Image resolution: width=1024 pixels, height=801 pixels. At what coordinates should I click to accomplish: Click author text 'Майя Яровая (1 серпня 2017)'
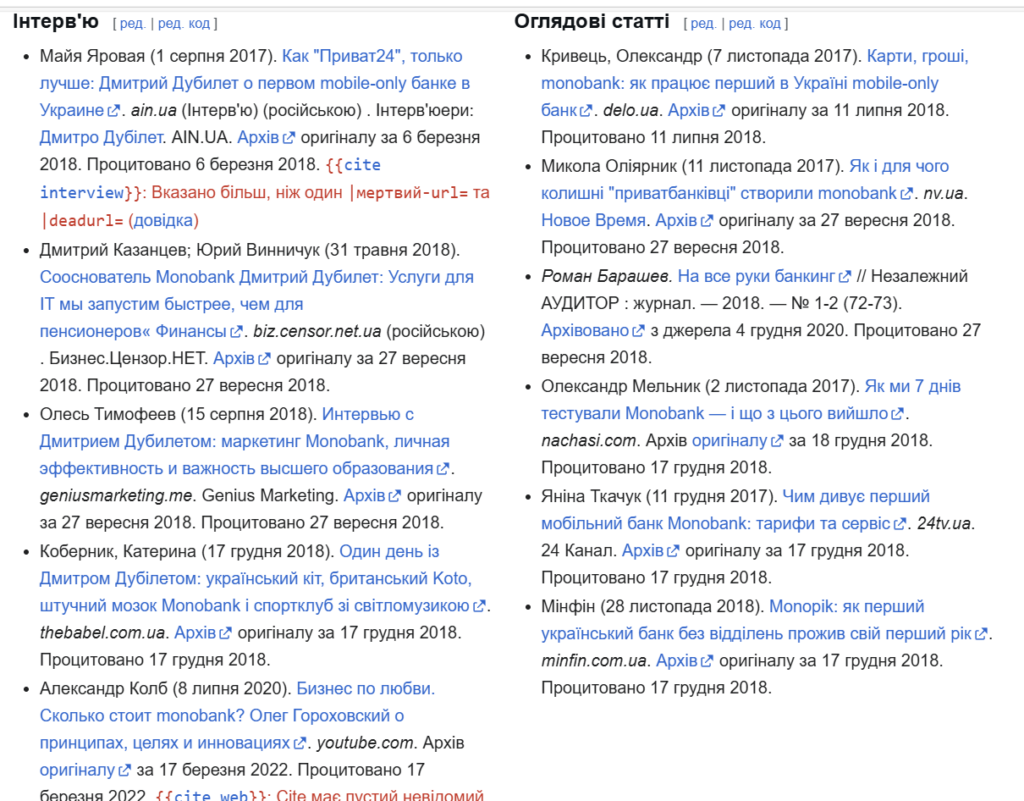[158, 56]
